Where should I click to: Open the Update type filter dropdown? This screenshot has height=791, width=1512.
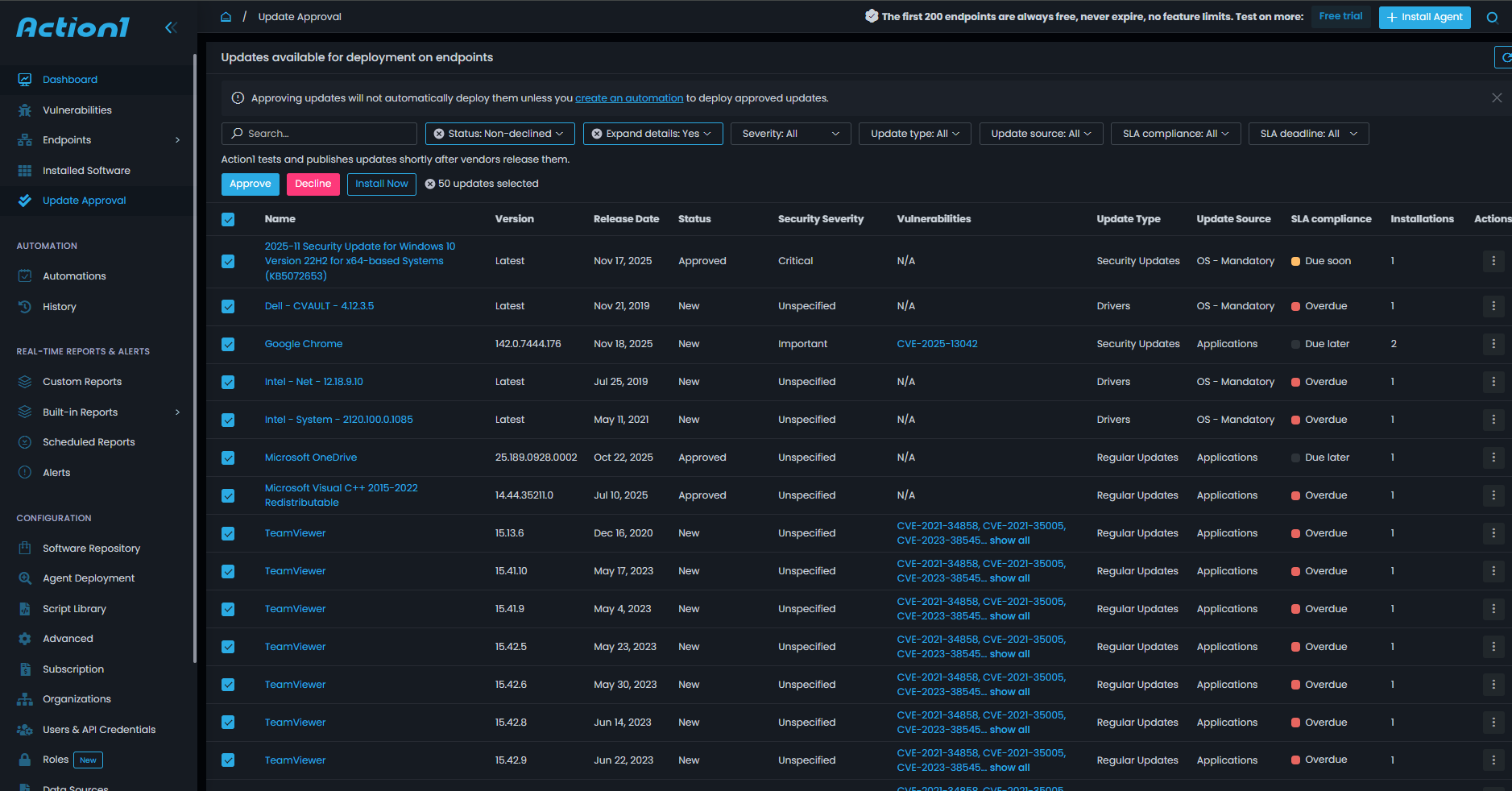pyautogui.click(x=914, y=134)
